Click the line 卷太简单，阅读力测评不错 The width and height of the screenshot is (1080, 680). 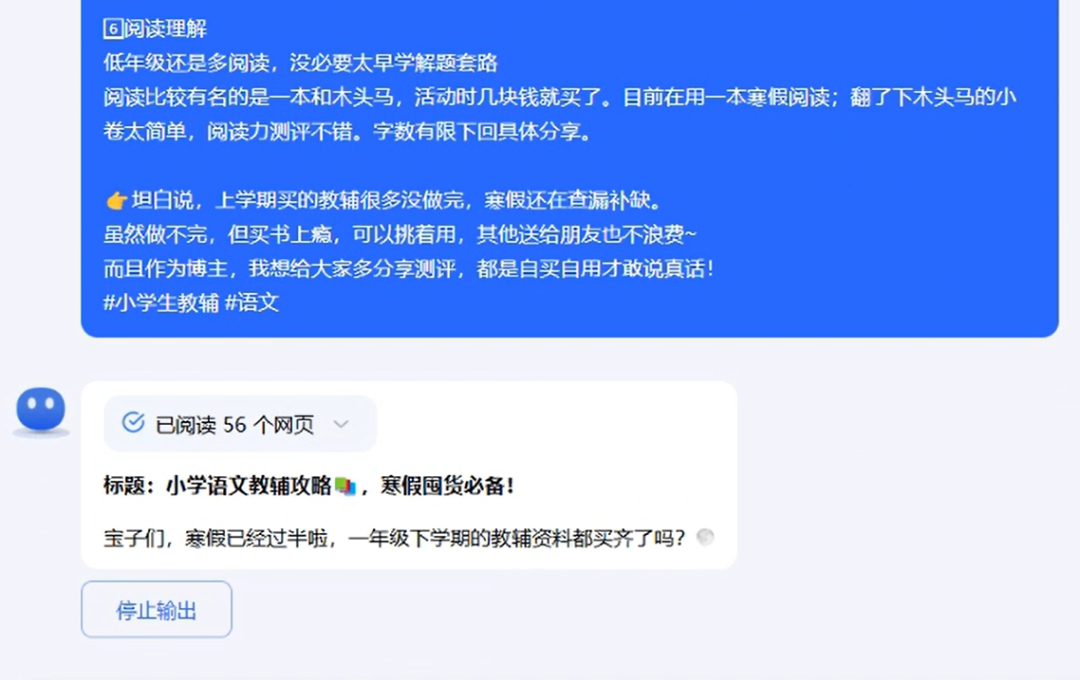(348, 132)
